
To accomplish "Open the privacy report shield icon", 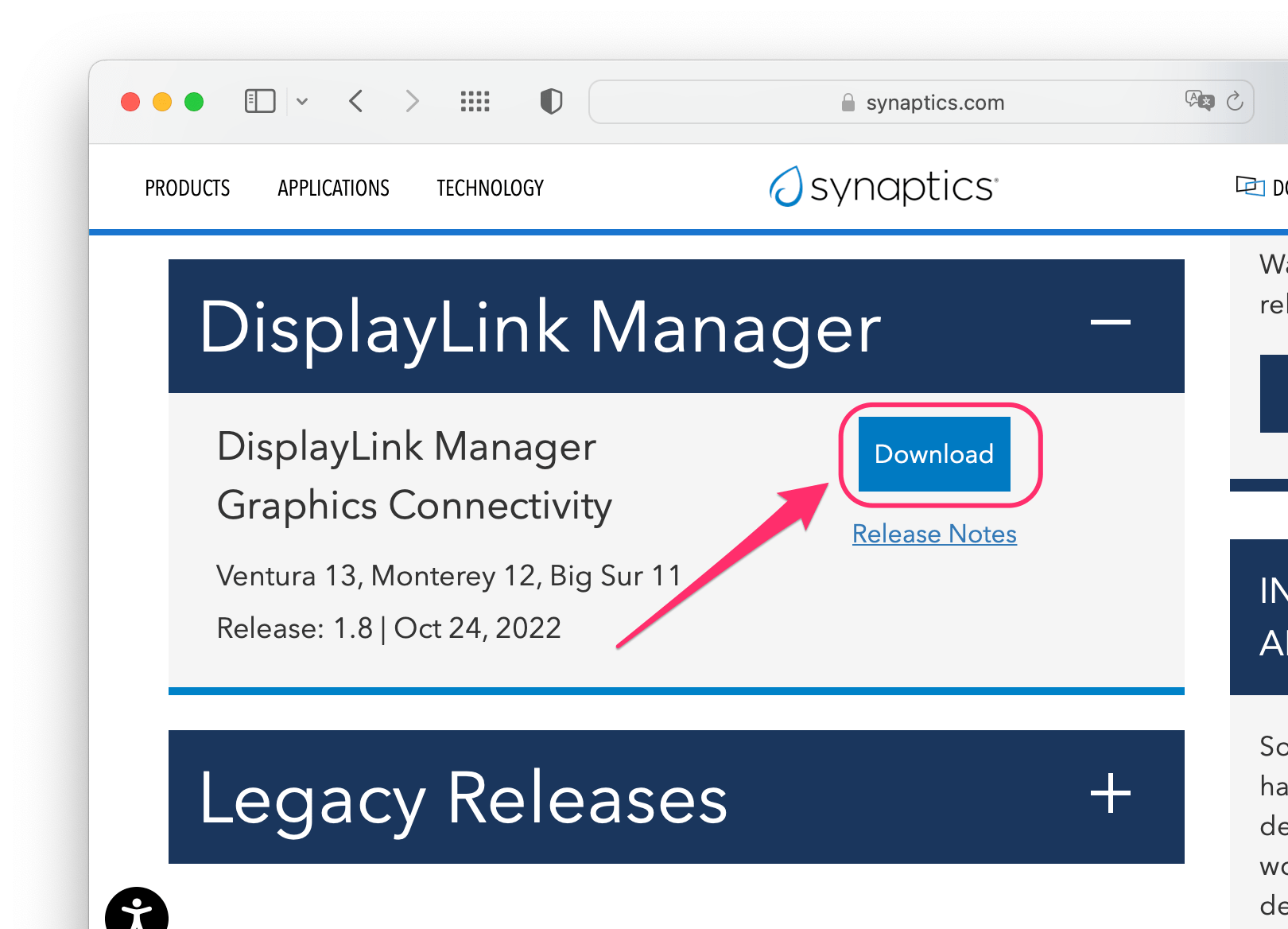I will (551, 102).
